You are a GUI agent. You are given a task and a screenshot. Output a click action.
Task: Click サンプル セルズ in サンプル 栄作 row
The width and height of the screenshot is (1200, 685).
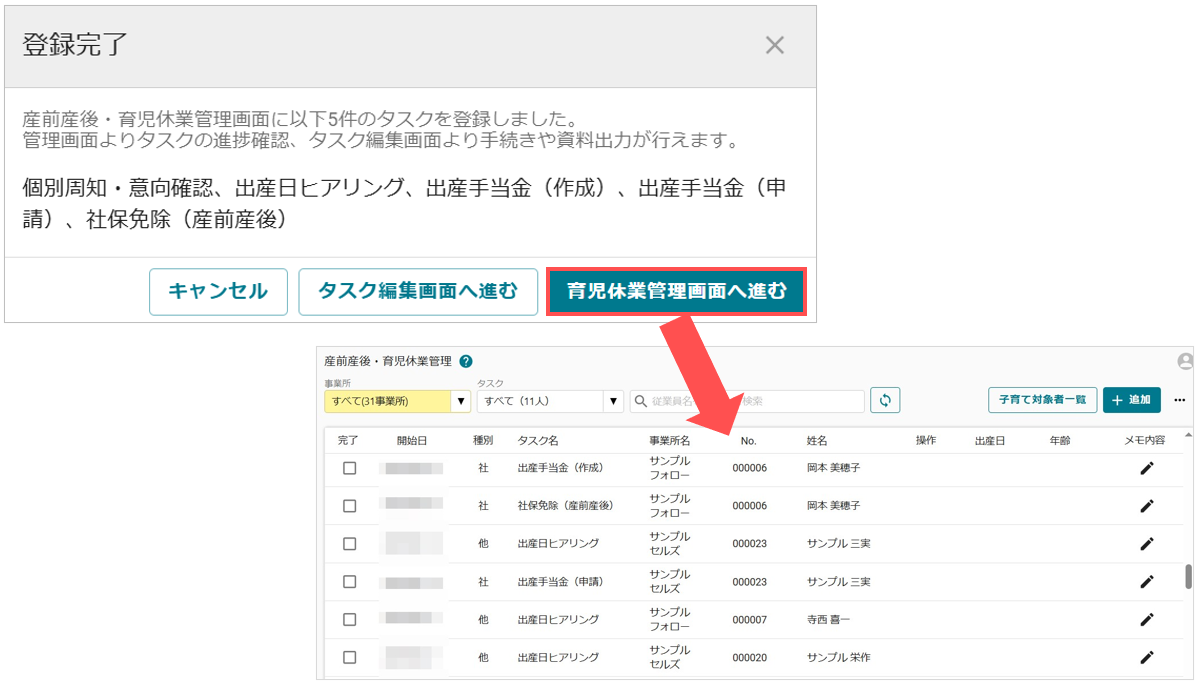click(x=669, y=658)
